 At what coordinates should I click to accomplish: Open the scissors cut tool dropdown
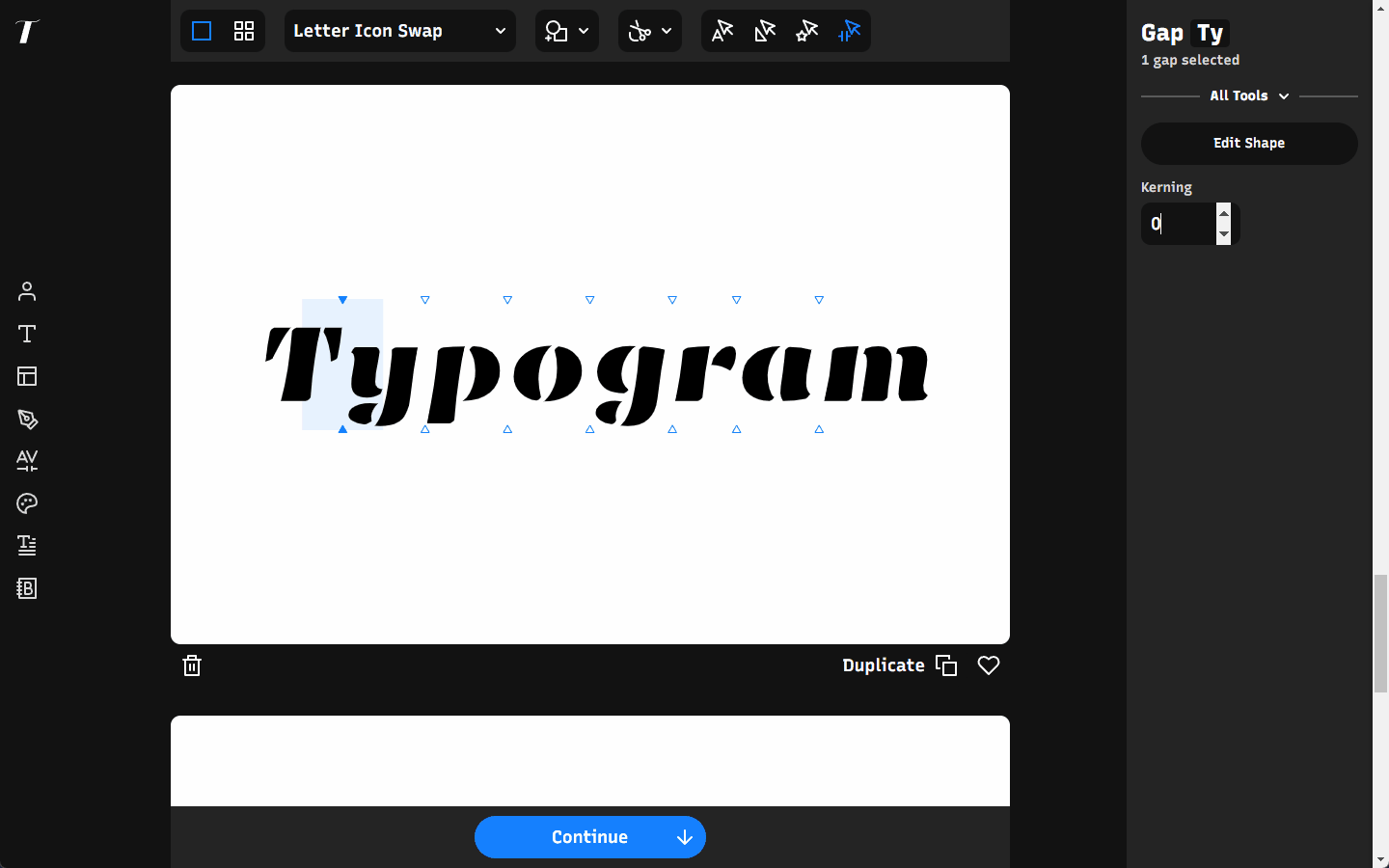(650, 31)
